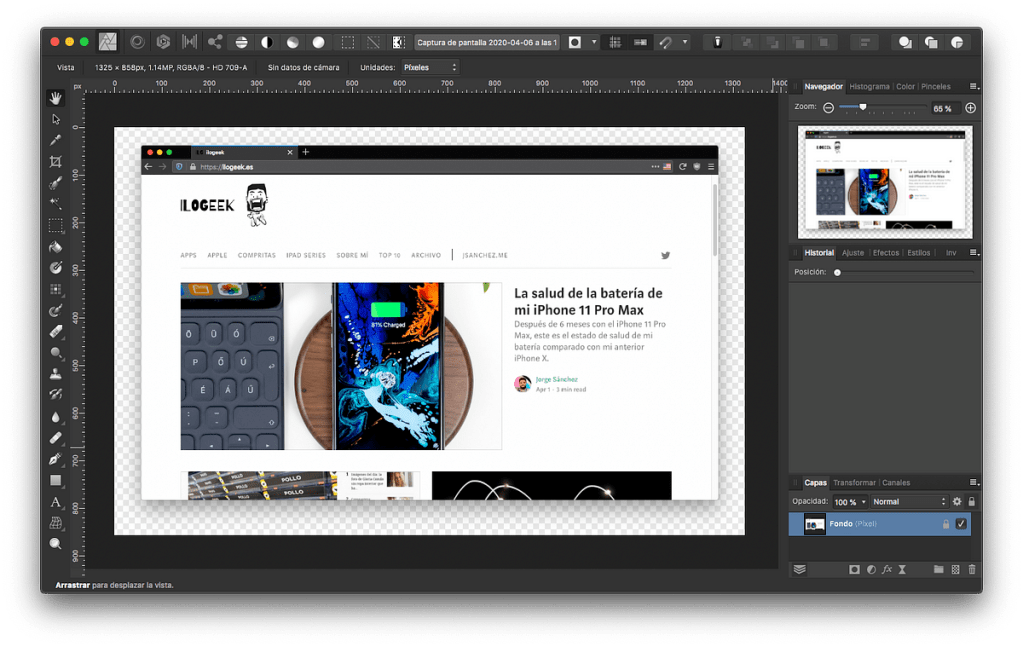Expand the Opacidad 100% dropdown

click(864, 502)
